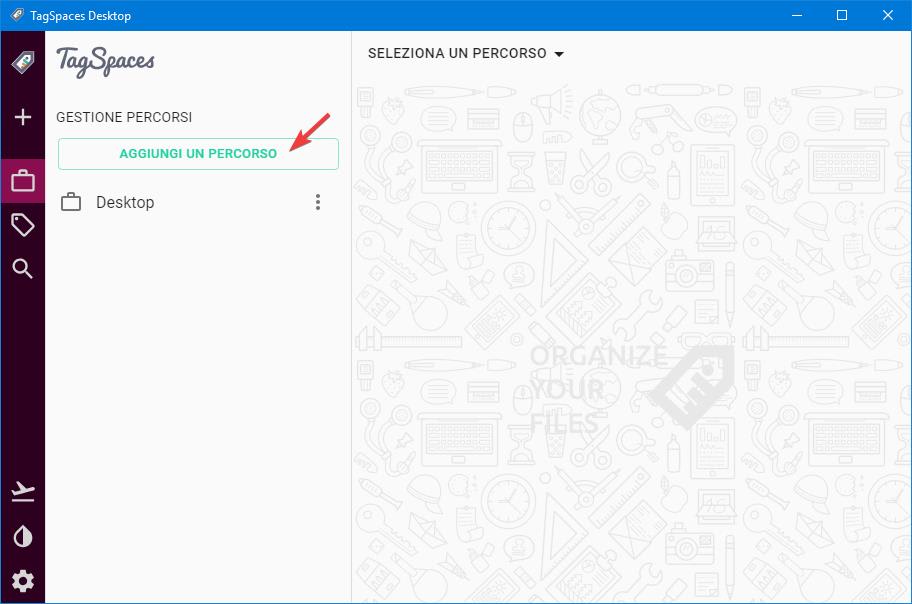The height and width of the screenshot is (604, 912).
Task: Click the plus icon to create new file
Action: (x=23, y=117)
